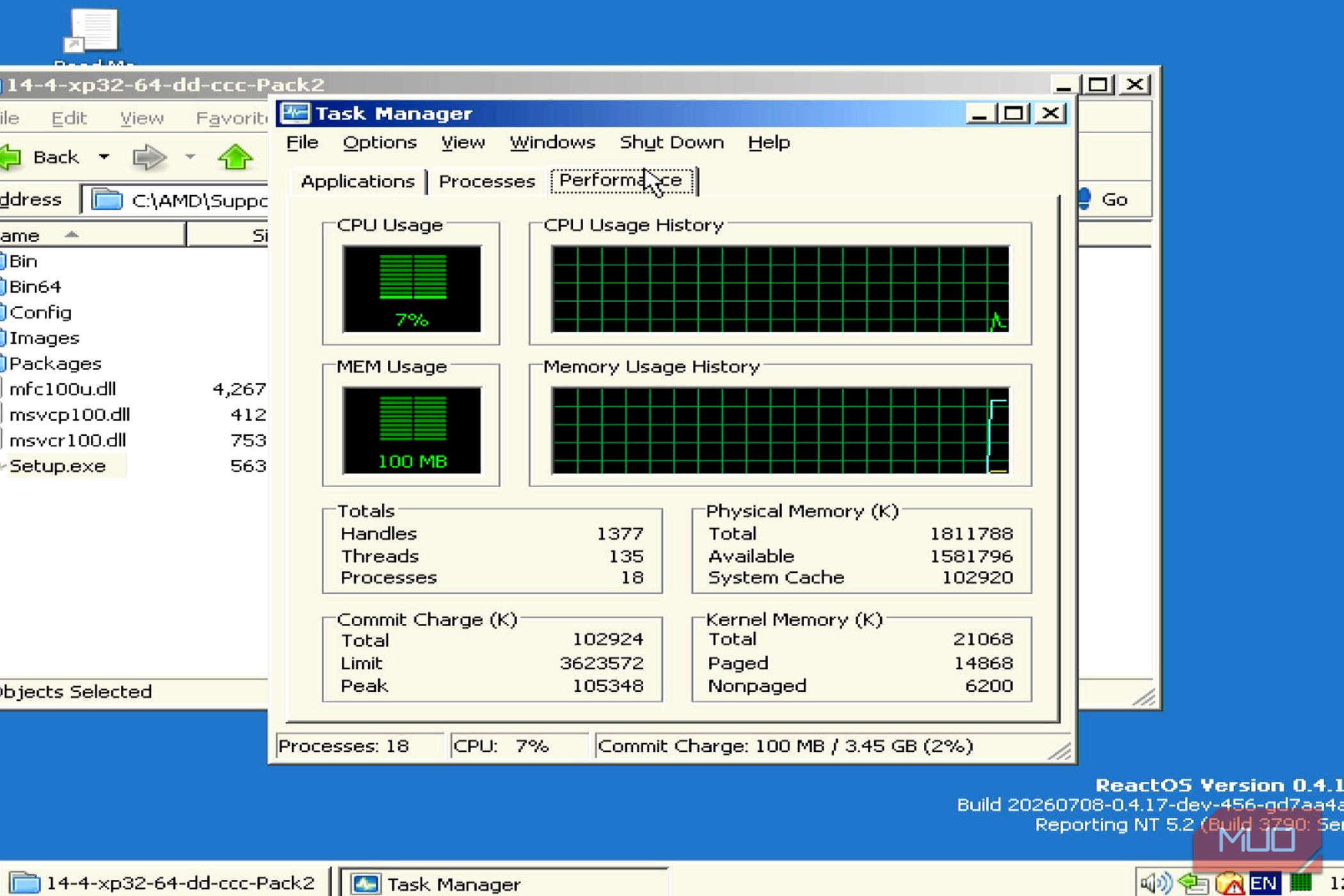Select the Bin folder

(x=19, y=261)
